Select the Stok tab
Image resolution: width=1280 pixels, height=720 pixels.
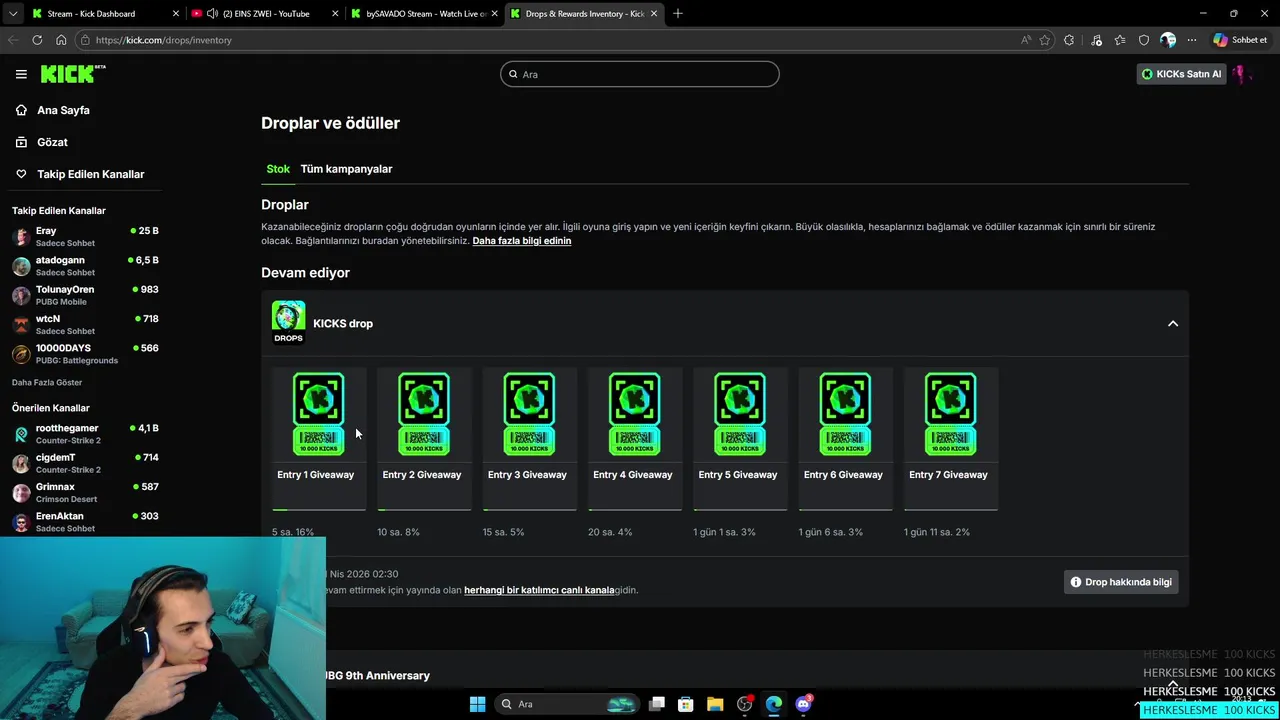(x=278, y=169)
